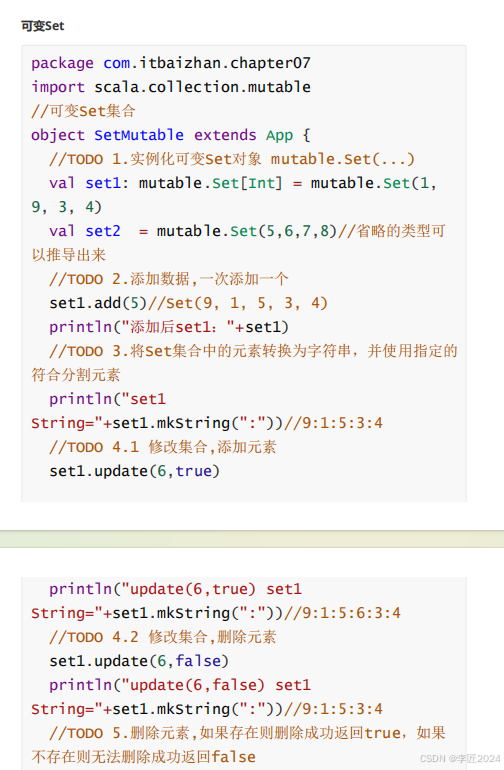Click the TODO 4.1 修改集合,添加元素 comment
Image resolution: width=504 pixels, height=770 pixels.
pos(163,447)
